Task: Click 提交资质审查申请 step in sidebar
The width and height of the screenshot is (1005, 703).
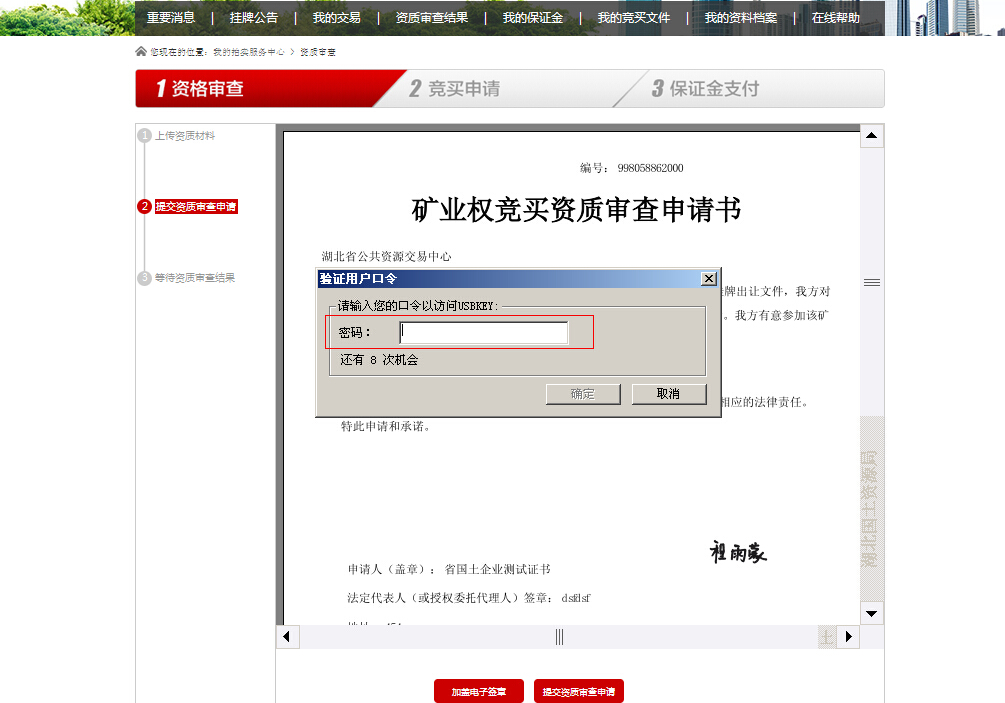Action: (x=195, y=206)
